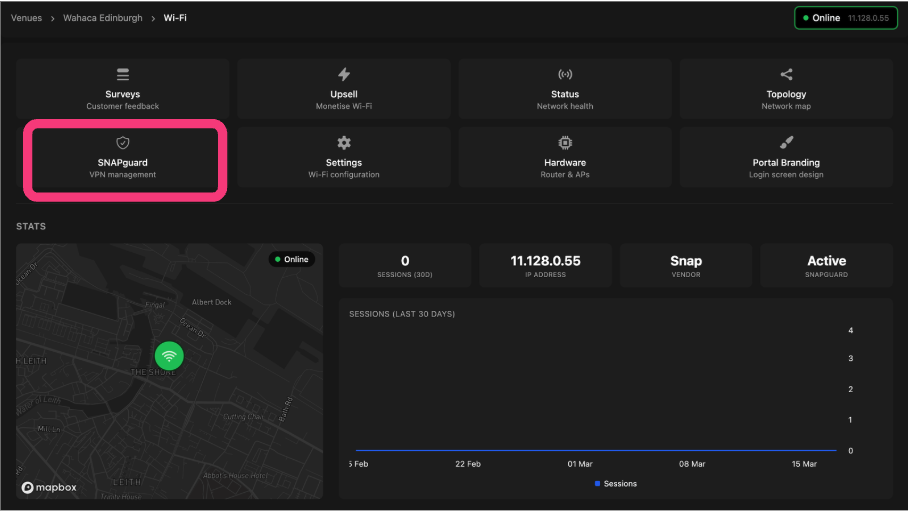Image resolution: width=908 pixels, height=512 pixels.
Task: Click the Settings gear icon
Action: (x=344, y=143)
